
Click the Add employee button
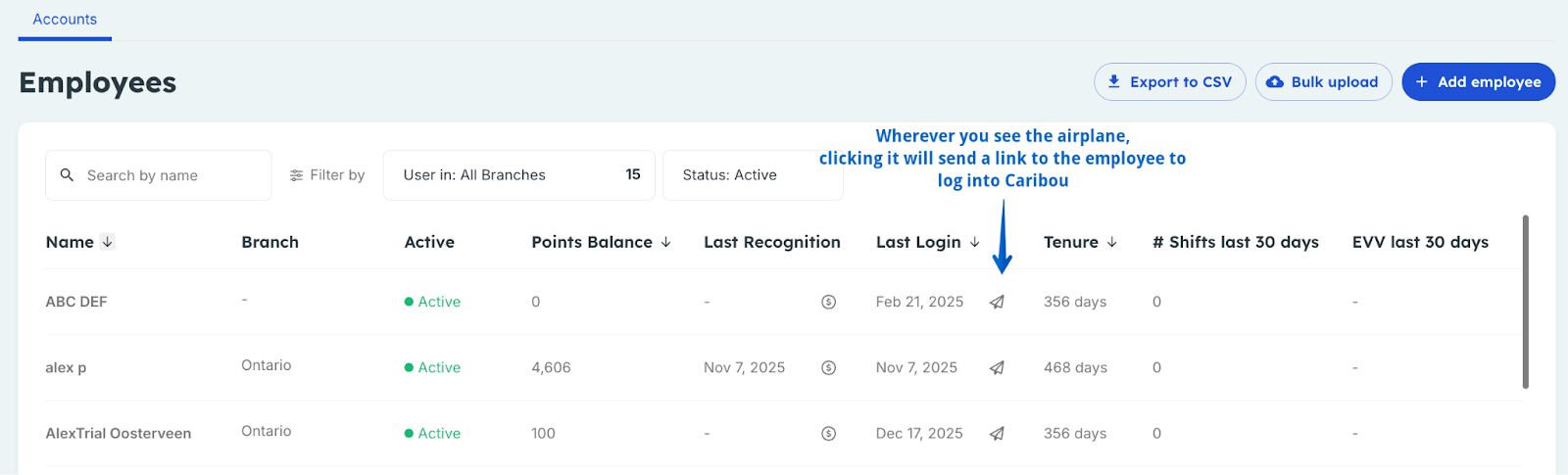1479,82
